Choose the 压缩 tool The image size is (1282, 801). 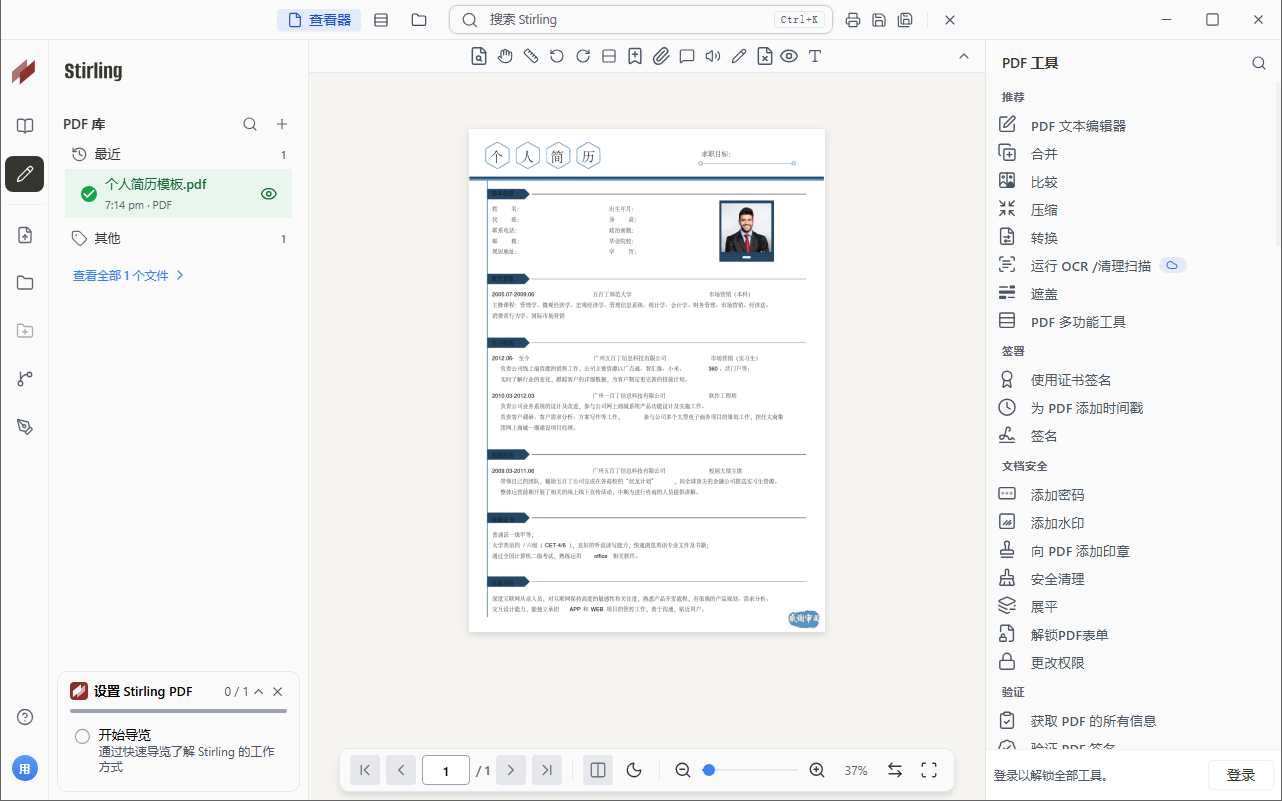coord(1044,210)
